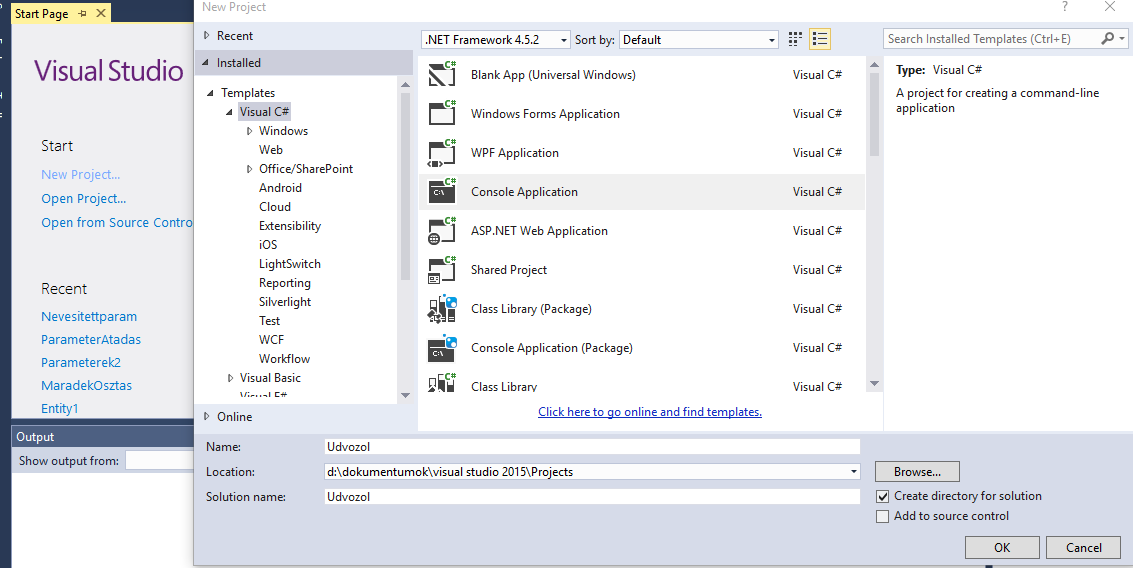Pin the Start Page tab
This screenshot has height=568, width=1133.
pos(82,14)
